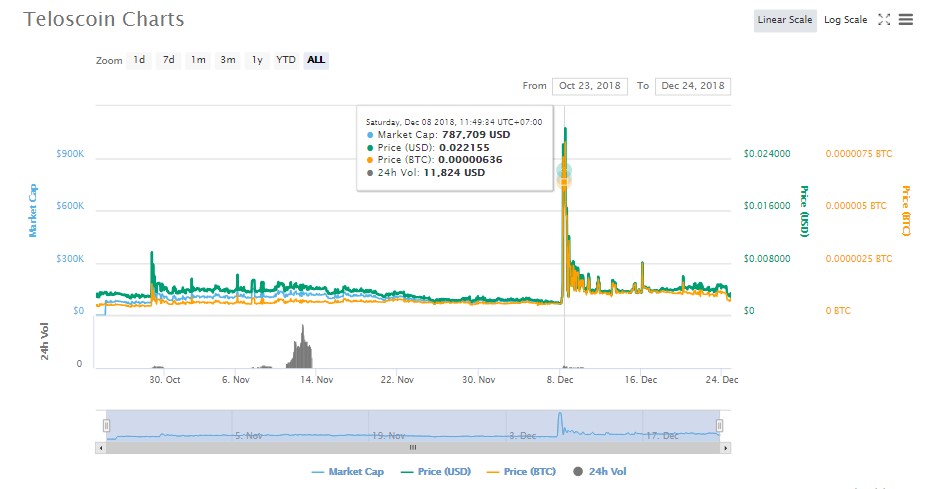944x489 pixels.
Task: Click the 16. Dec date axis label
Action: click(x=641, y=379)
